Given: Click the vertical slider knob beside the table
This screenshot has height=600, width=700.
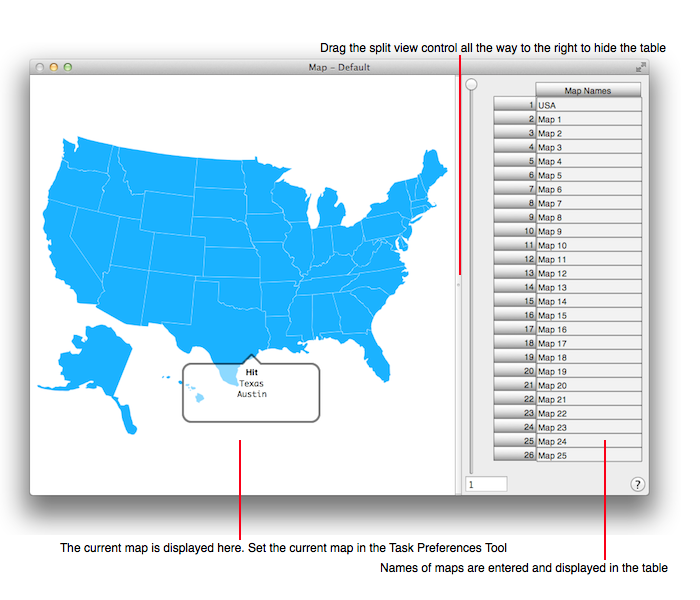Looking at the screenshot, I should (x=471, y=84).
